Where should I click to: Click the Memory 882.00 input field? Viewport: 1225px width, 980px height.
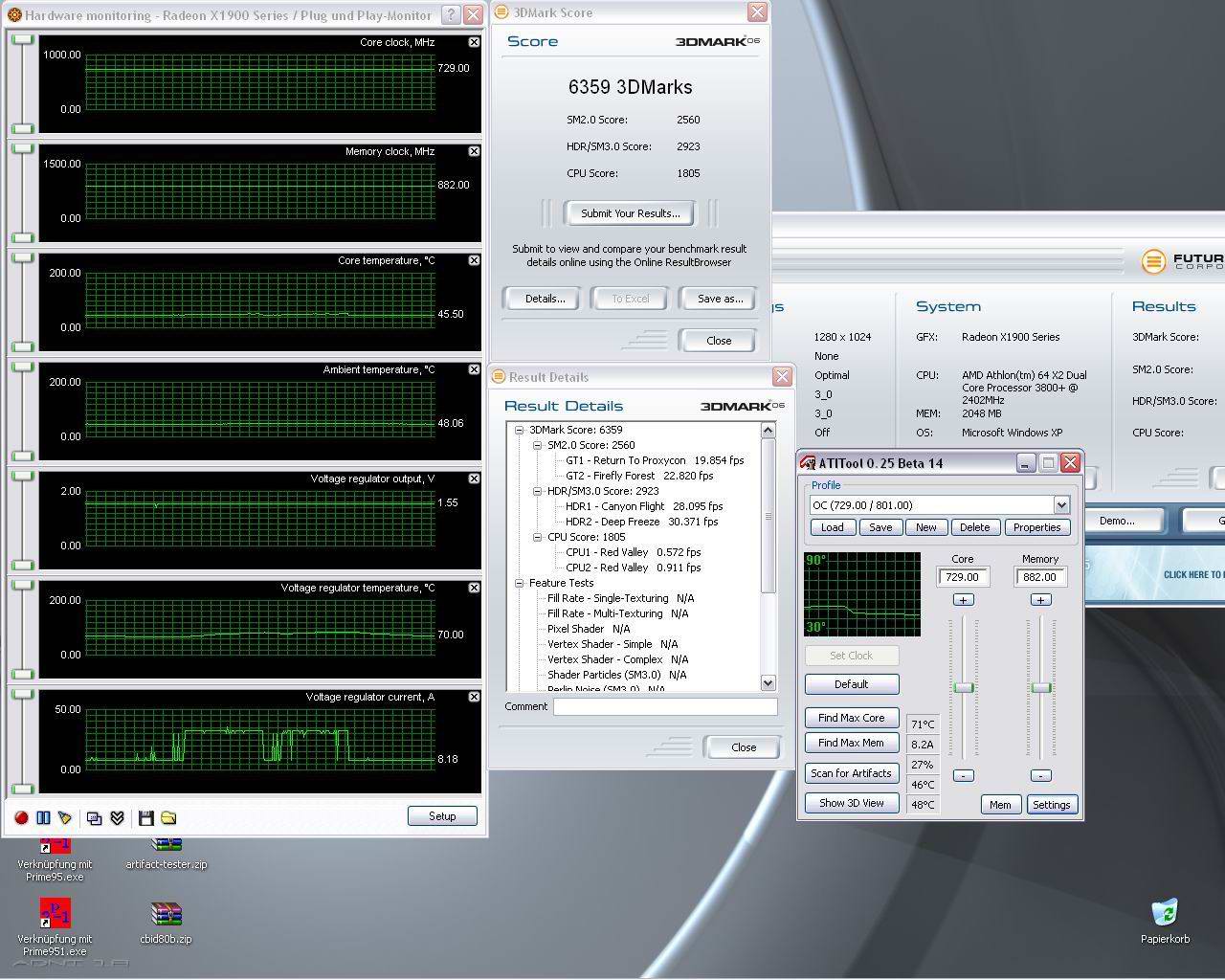(x=1039, y=577)
